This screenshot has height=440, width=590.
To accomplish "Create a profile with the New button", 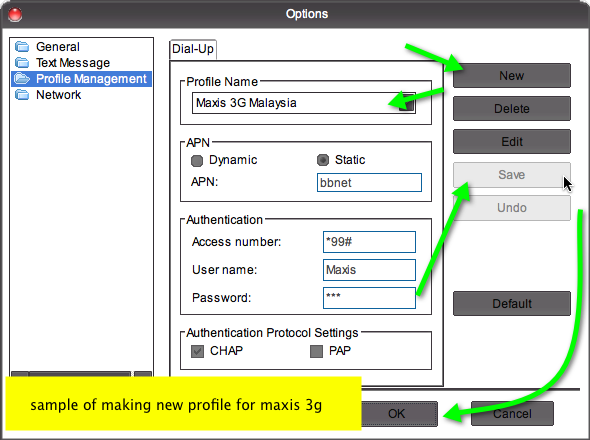I will pos(512,76).
